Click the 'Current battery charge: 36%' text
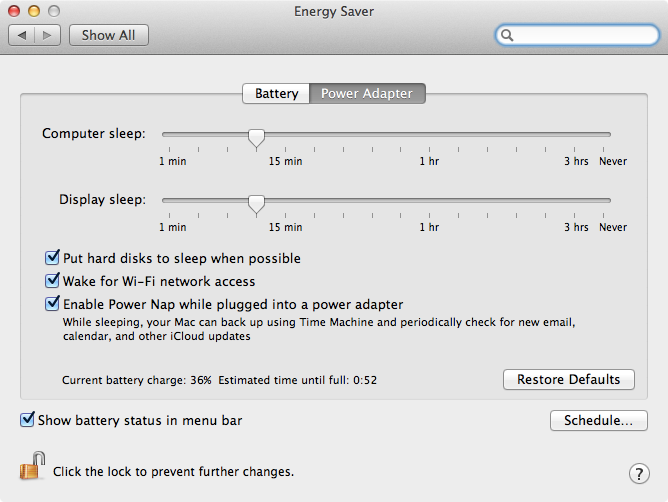 click(137, 380)
